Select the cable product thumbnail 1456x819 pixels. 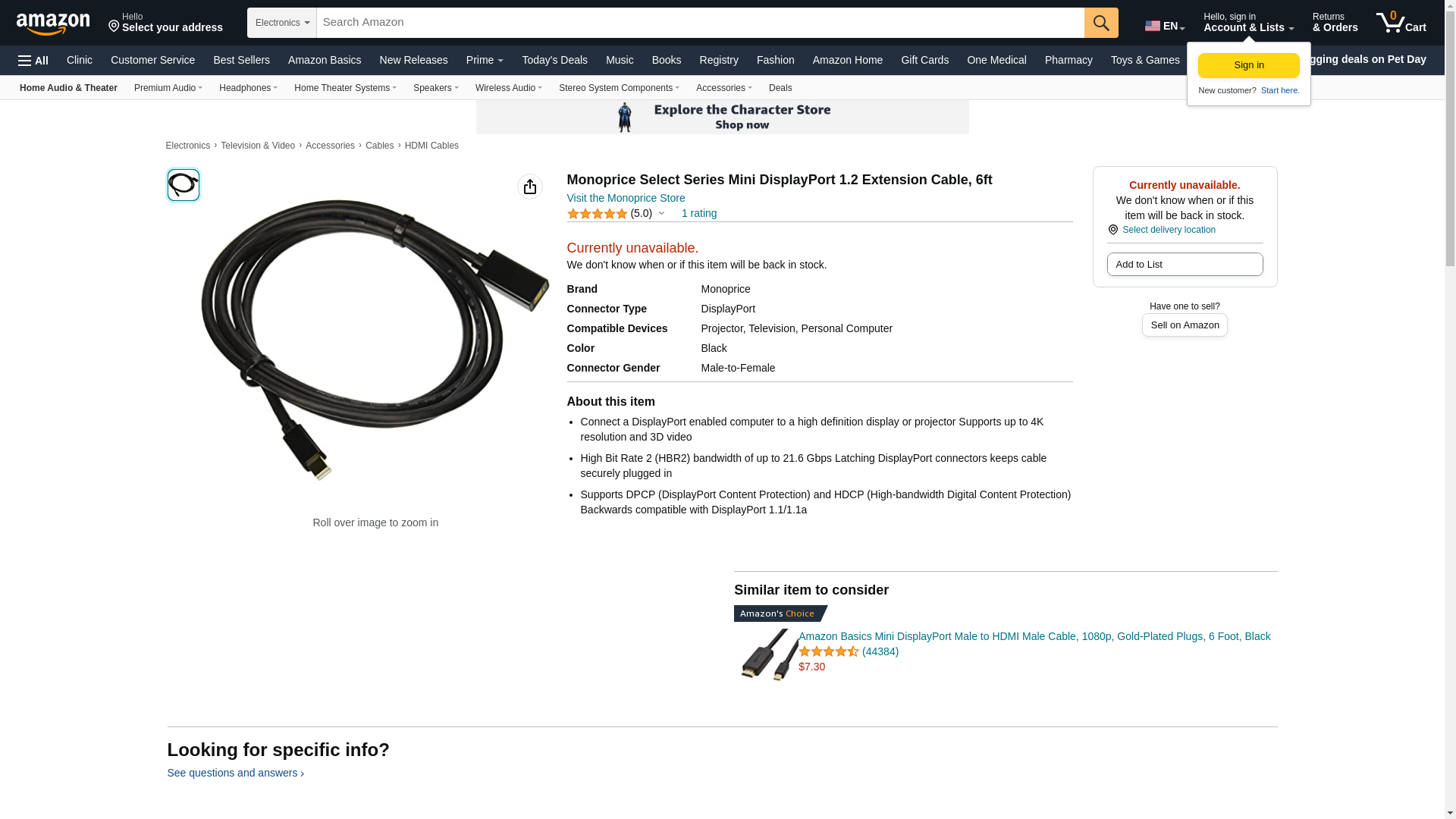pos(184,185)
